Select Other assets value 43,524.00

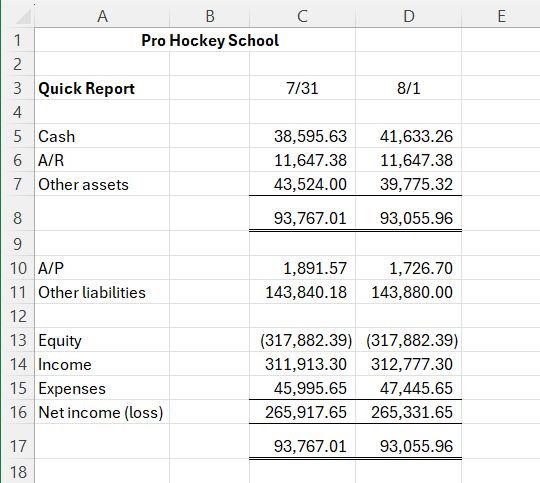point(302,184)
